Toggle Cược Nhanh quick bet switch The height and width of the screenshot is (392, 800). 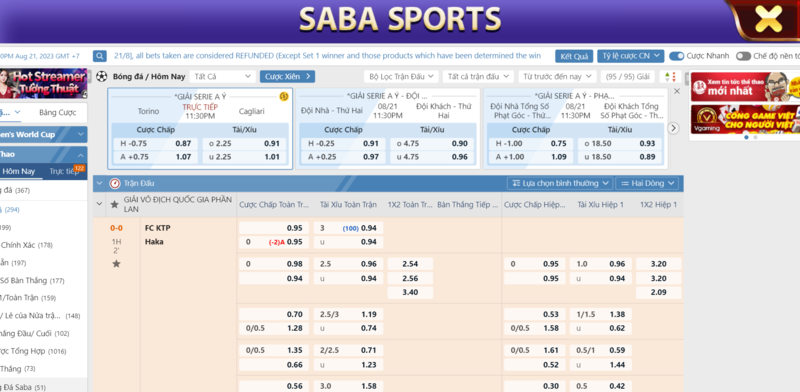coord(677,56)
